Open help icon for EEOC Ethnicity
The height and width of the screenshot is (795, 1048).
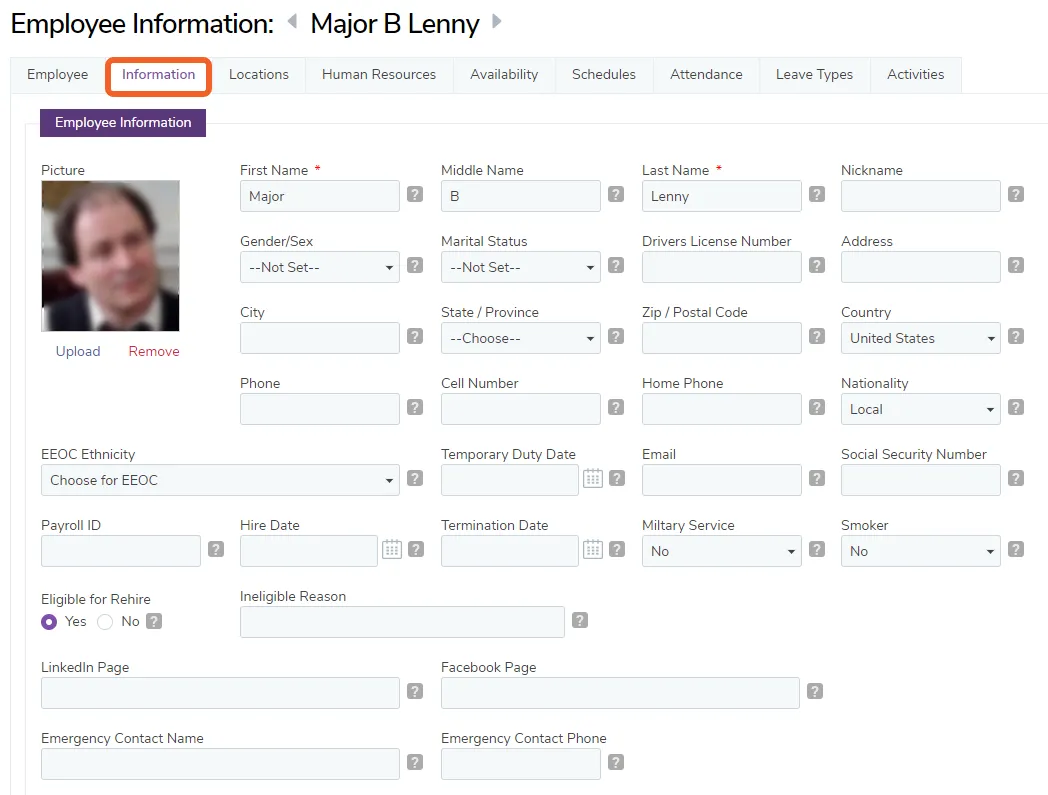[415, 478]
